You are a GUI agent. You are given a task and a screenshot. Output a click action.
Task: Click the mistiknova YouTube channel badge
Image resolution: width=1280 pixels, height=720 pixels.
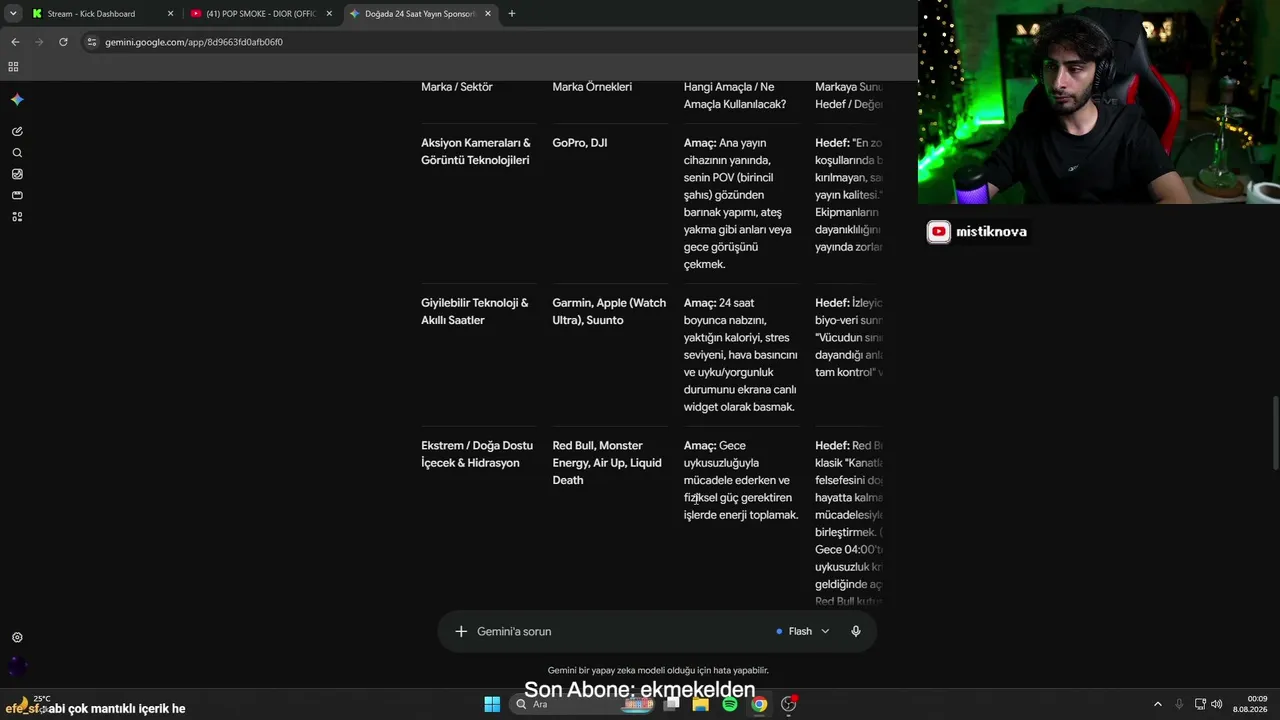pos(977,232)
